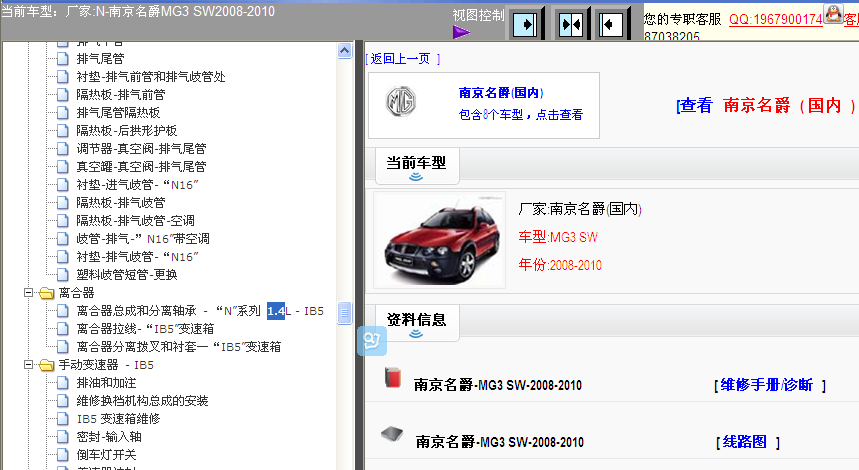859x470 pixels.
Task: Click the red book icon beside 维修手册
Action: [x=392, y=378]
